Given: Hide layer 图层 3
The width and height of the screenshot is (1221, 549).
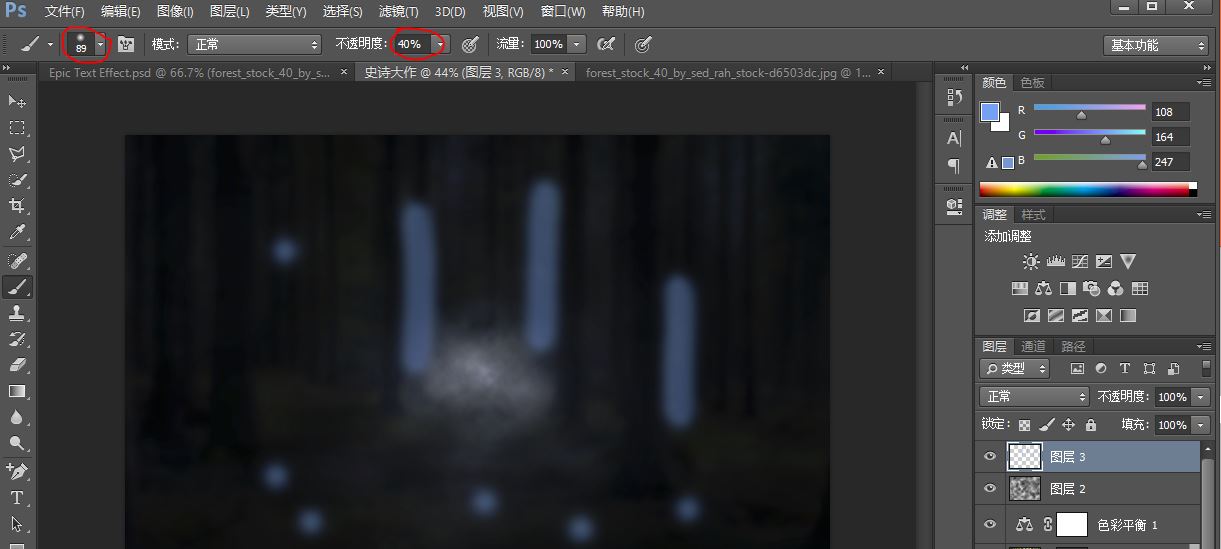Looking at the screenshot, I should click(990, 457).
